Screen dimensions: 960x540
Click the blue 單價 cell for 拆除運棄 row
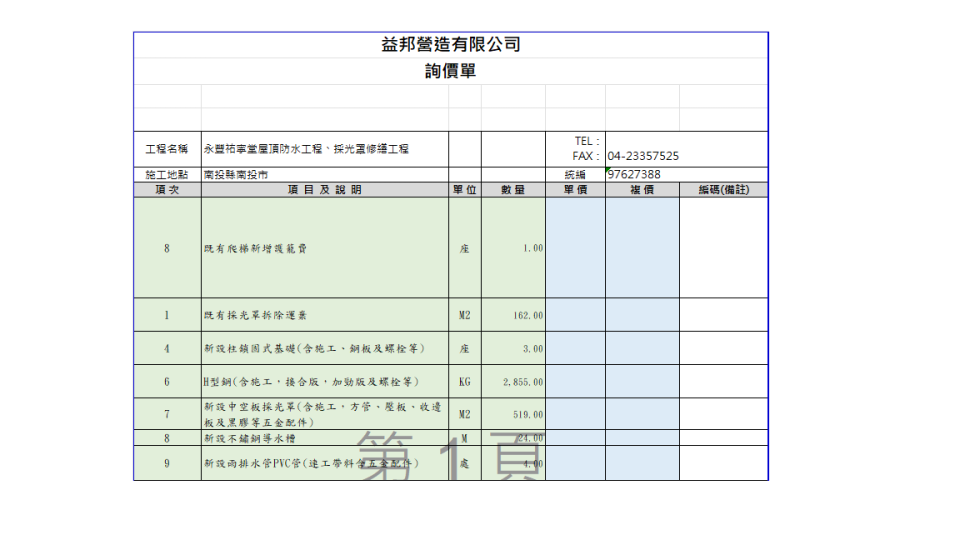576,315
